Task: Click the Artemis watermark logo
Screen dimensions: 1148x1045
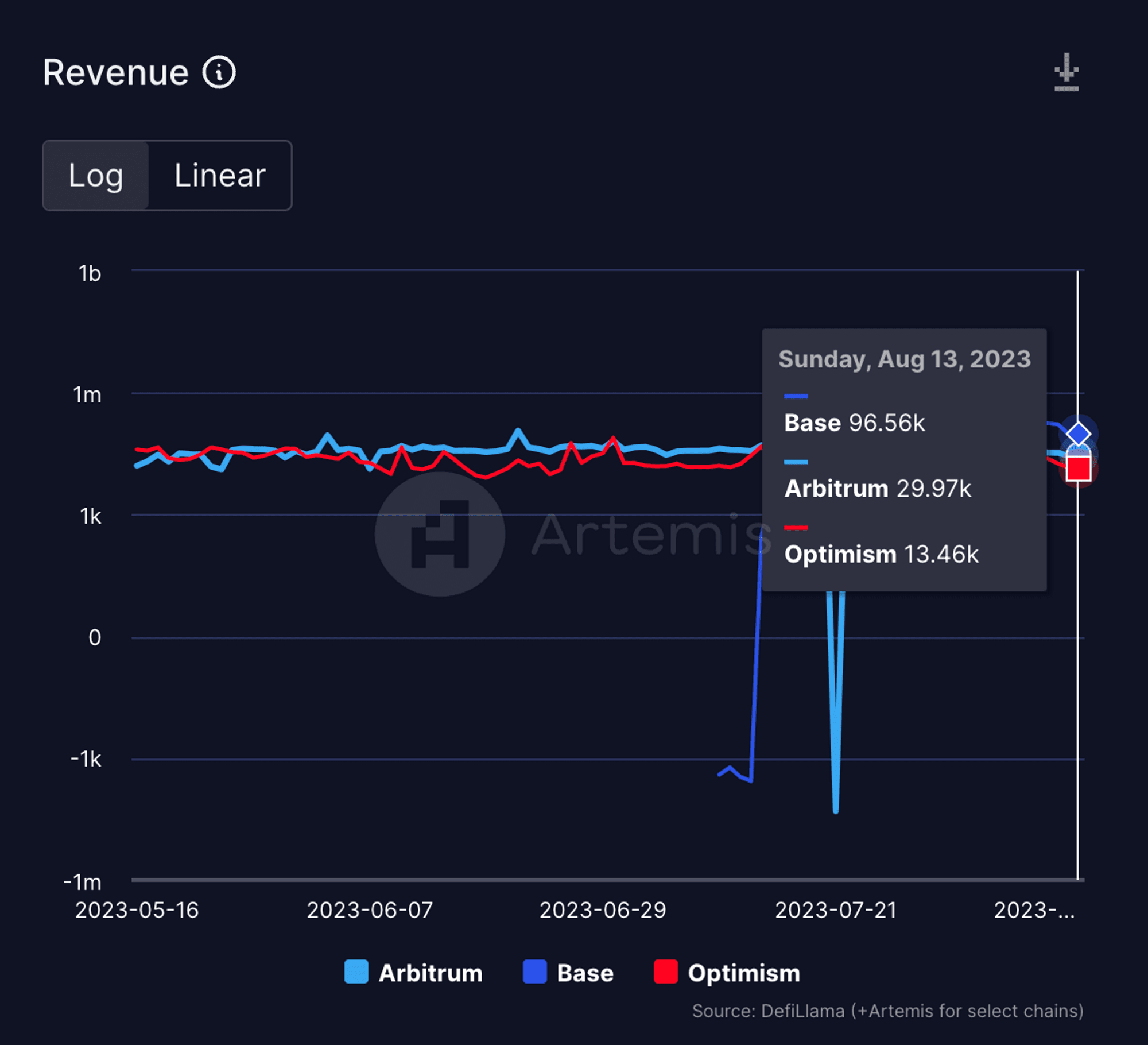Action: [x=440, y=534]
